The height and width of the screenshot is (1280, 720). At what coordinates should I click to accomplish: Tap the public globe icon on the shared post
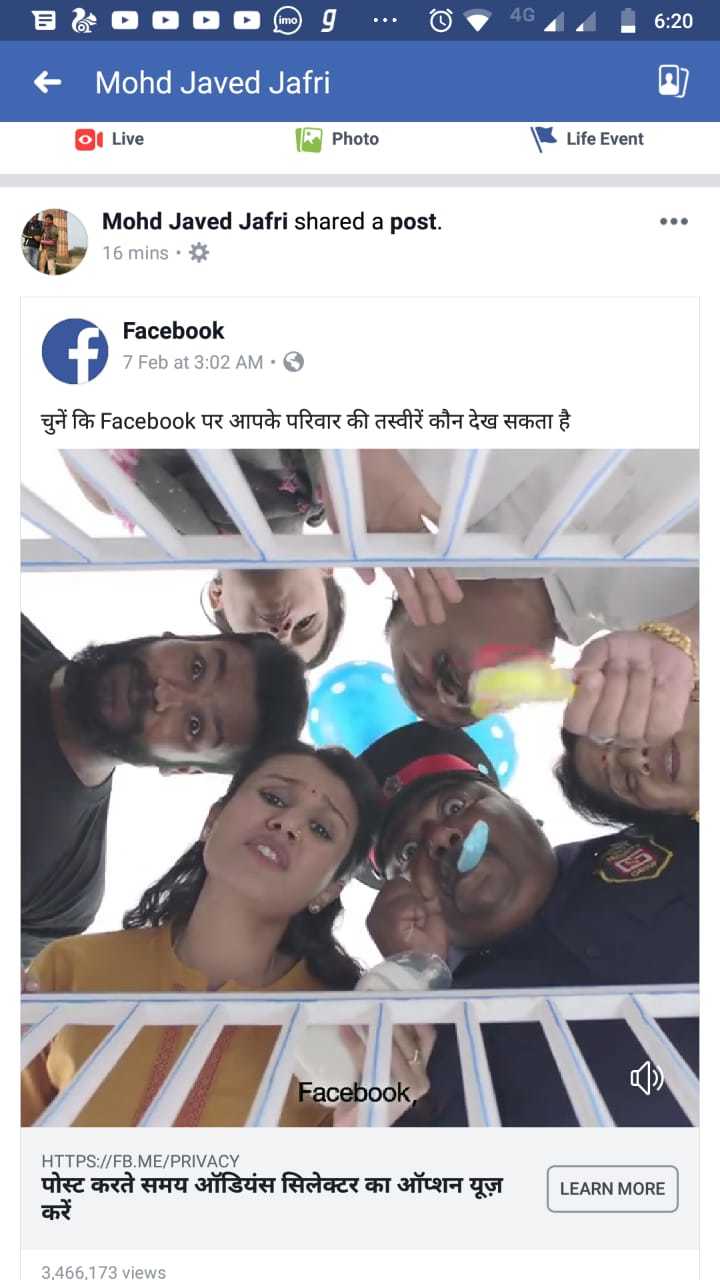click(x=293, y=362)
